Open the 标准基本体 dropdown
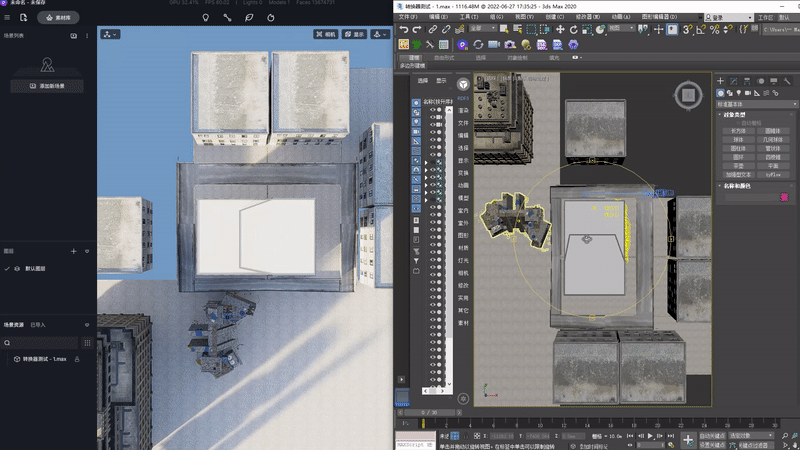This screenshot has width=800, height=450. point(754,103)
